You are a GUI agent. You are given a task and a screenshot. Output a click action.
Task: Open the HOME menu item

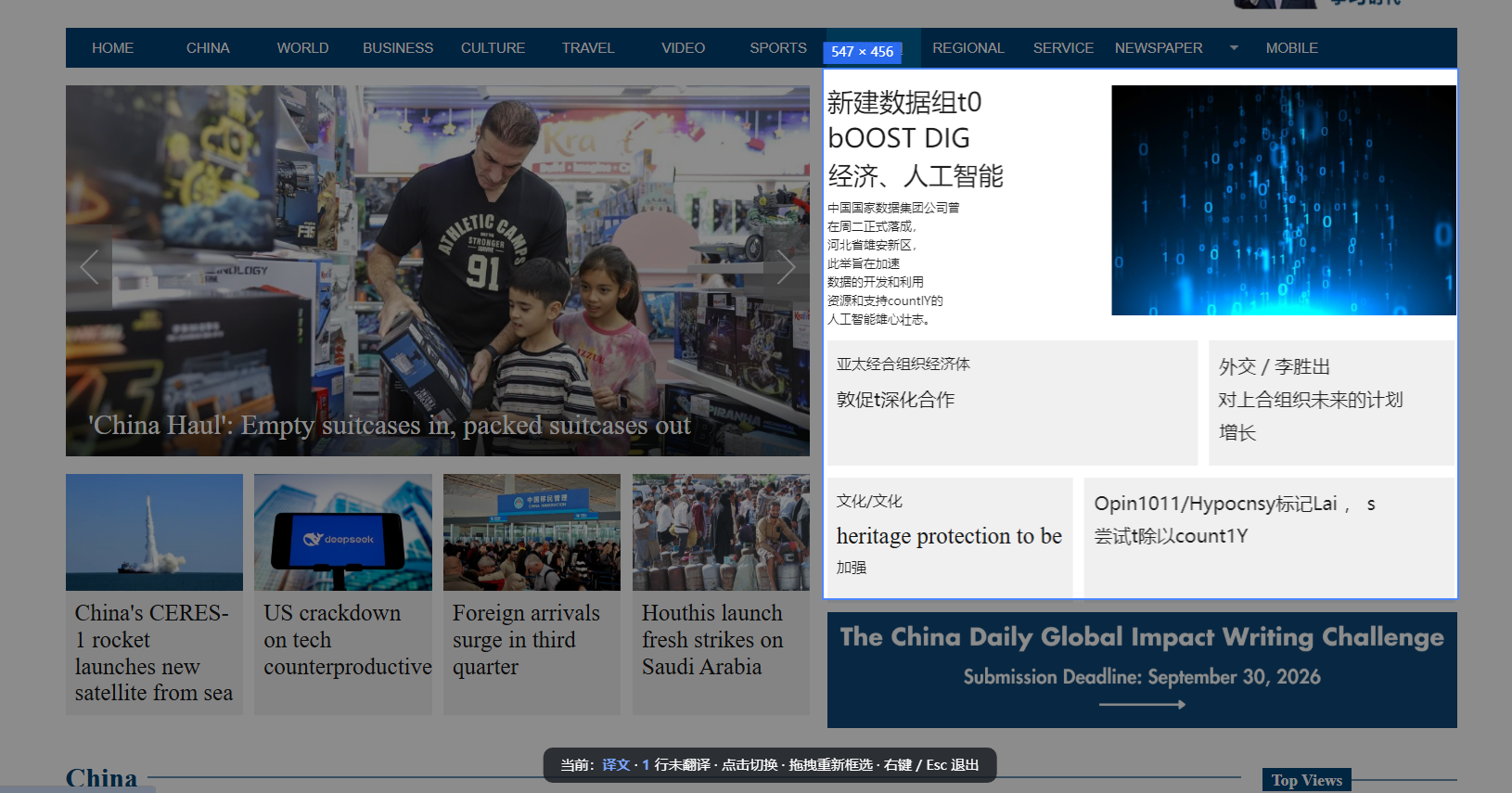pos(112,48)
